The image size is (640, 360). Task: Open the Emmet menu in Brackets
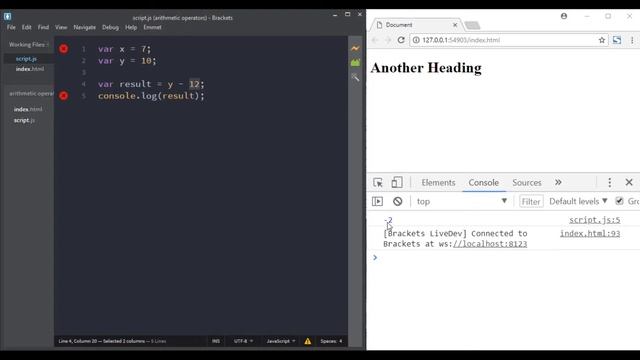[152, 27]
